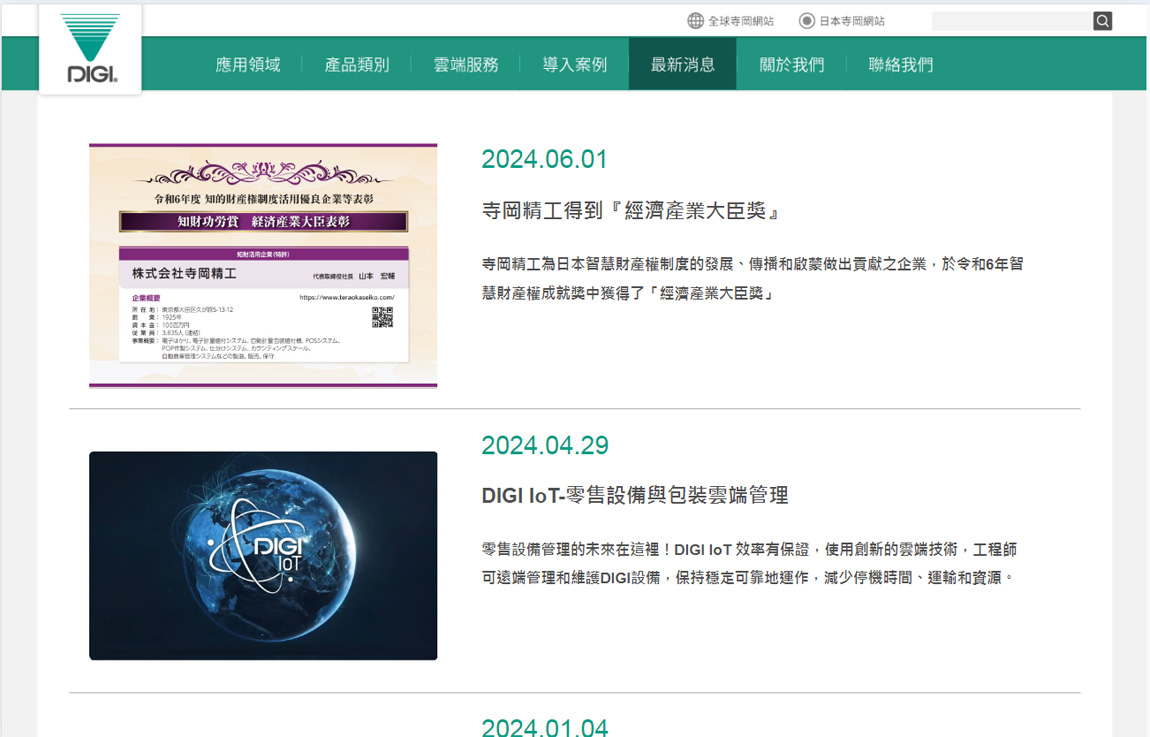The width and height of the screenshot is (1150, 737).
Task: Open the DIGI IoT globe thumbnail image
Action: [263, 556]
